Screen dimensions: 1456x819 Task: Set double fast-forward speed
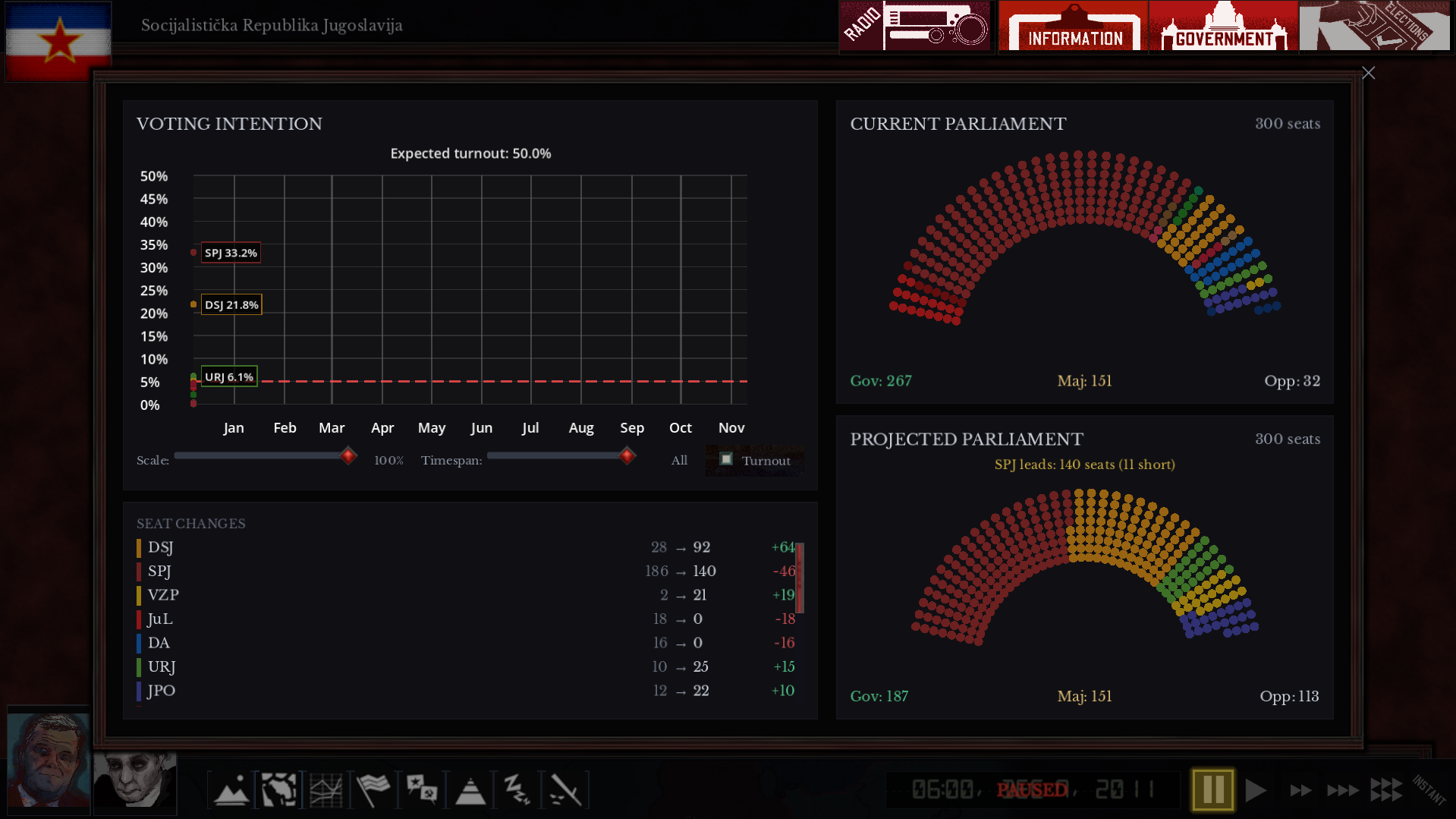1300,790
